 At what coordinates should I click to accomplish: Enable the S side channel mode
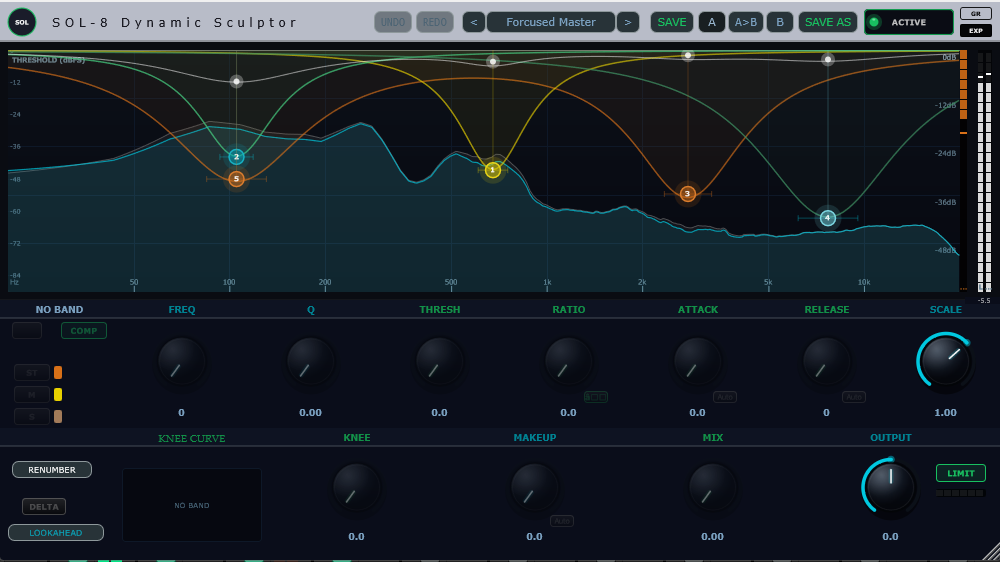tap(32, 417)
